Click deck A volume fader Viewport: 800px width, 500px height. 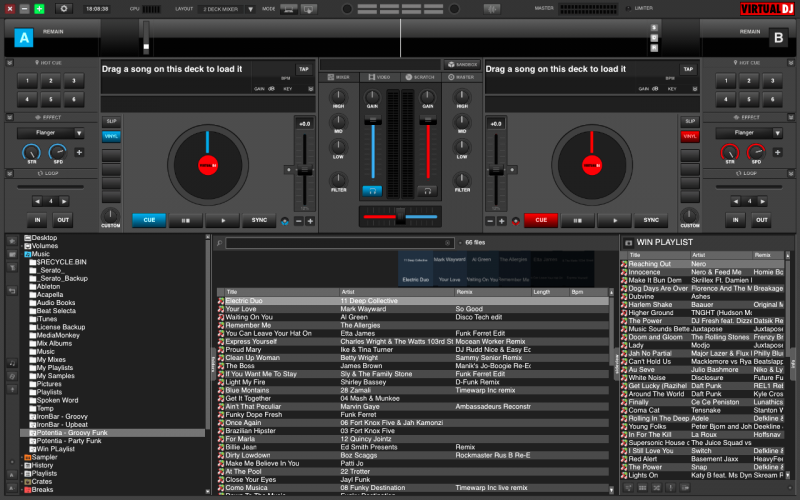tap(373, 120)
